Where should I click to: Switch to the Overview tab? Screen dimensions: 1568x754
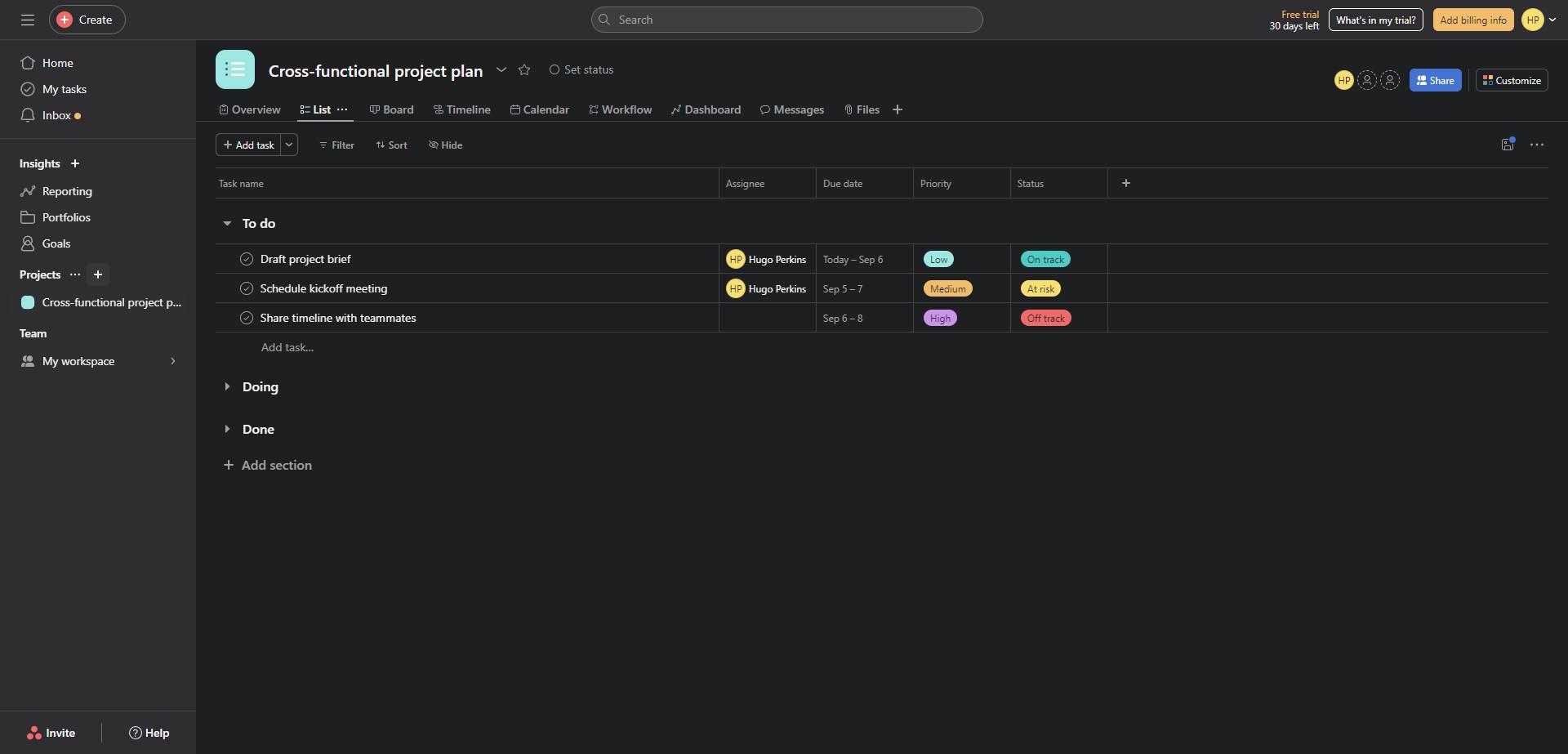point(250,109)
